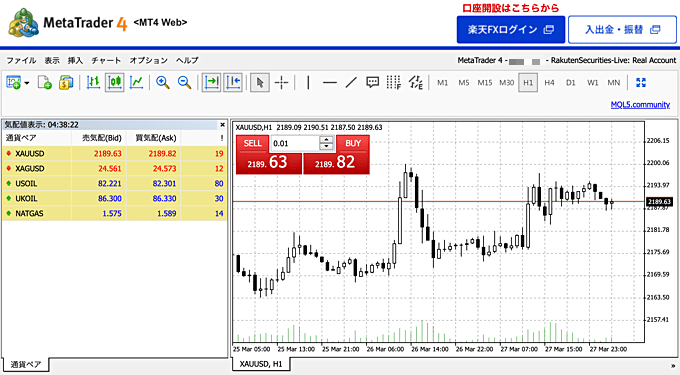Screen dimensions: 680x375
Task: Click the zoom out magnifier icon
Action: tap(184, 82)
